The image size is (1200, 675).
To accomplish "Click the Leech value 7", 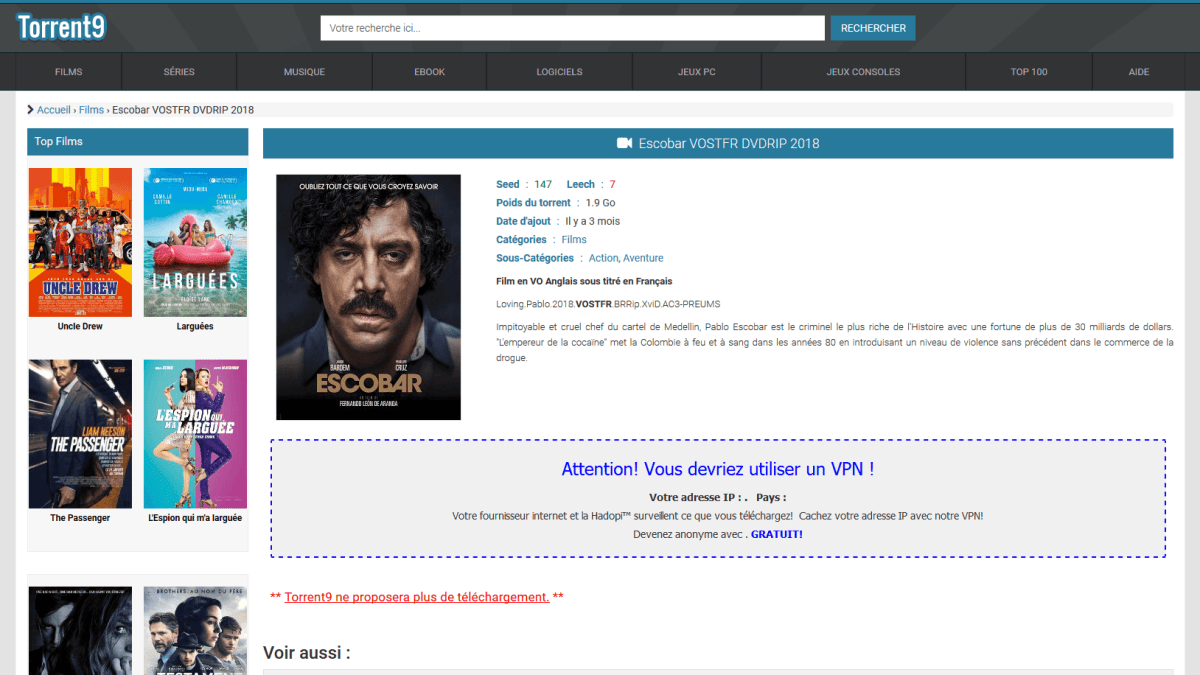I will (x=612, y=184).
